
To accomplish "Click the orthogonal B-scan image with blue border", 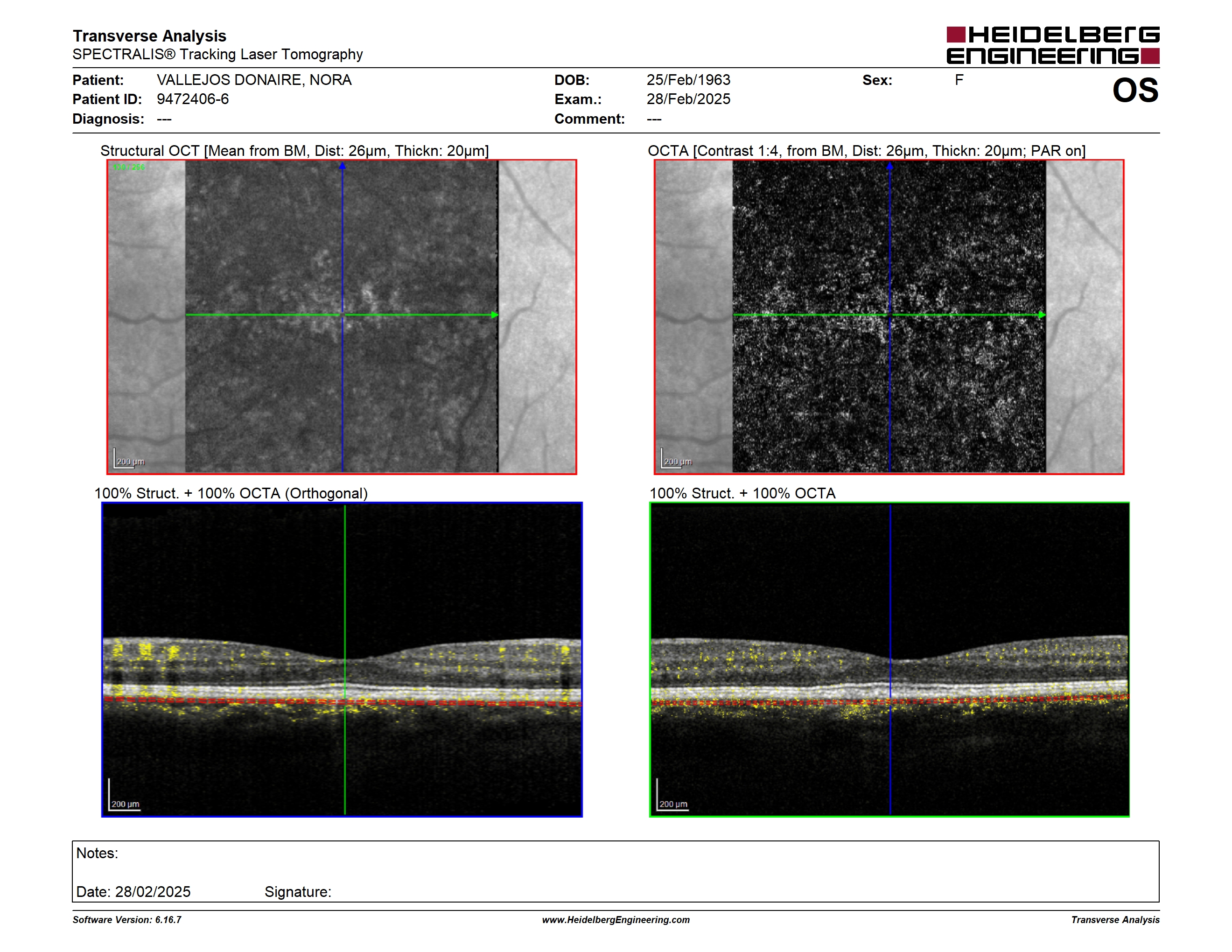I will pos(342,659).
